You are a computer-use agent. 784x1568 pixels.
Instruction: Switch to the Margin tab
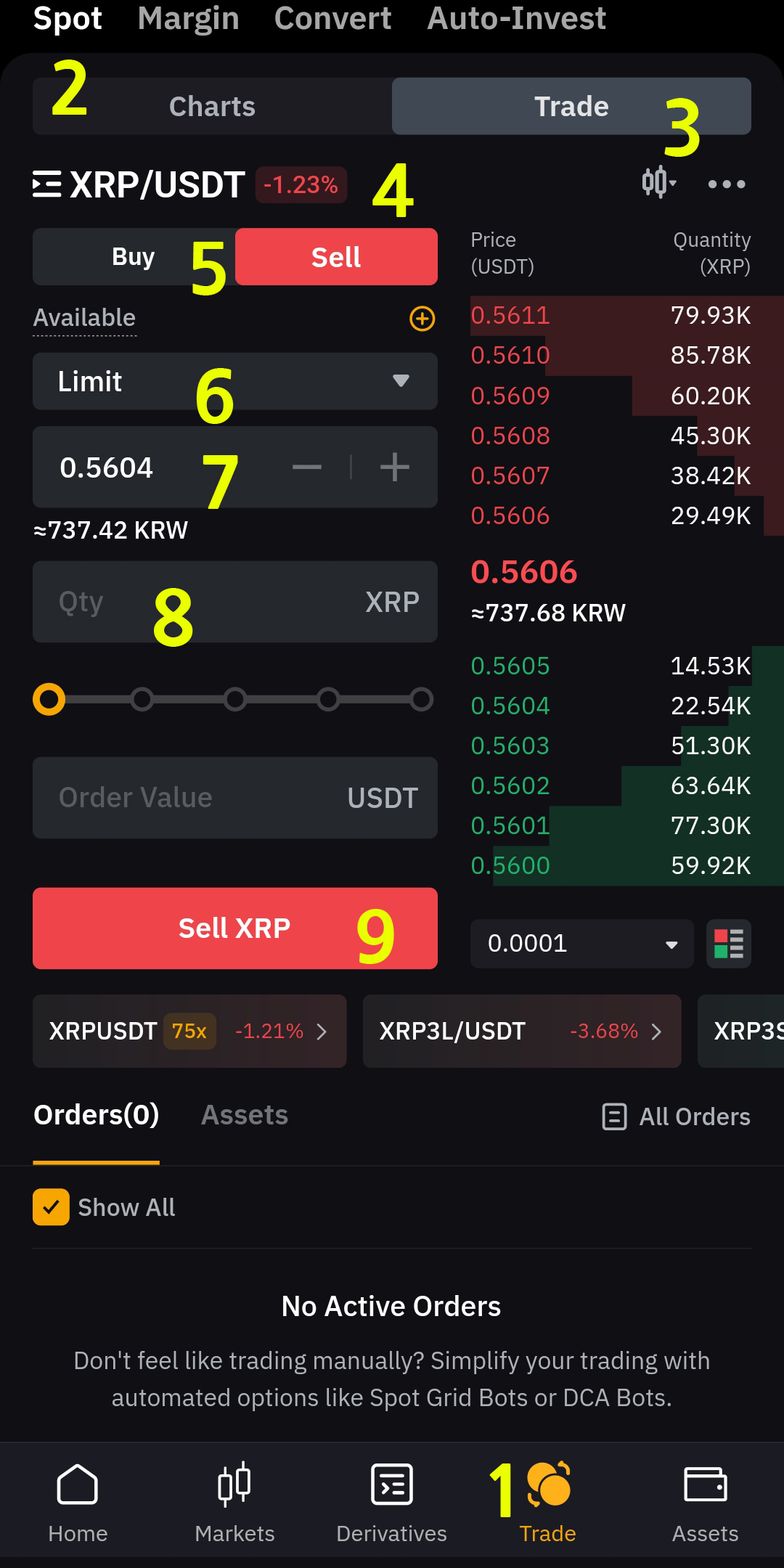(x=188, y=18)
